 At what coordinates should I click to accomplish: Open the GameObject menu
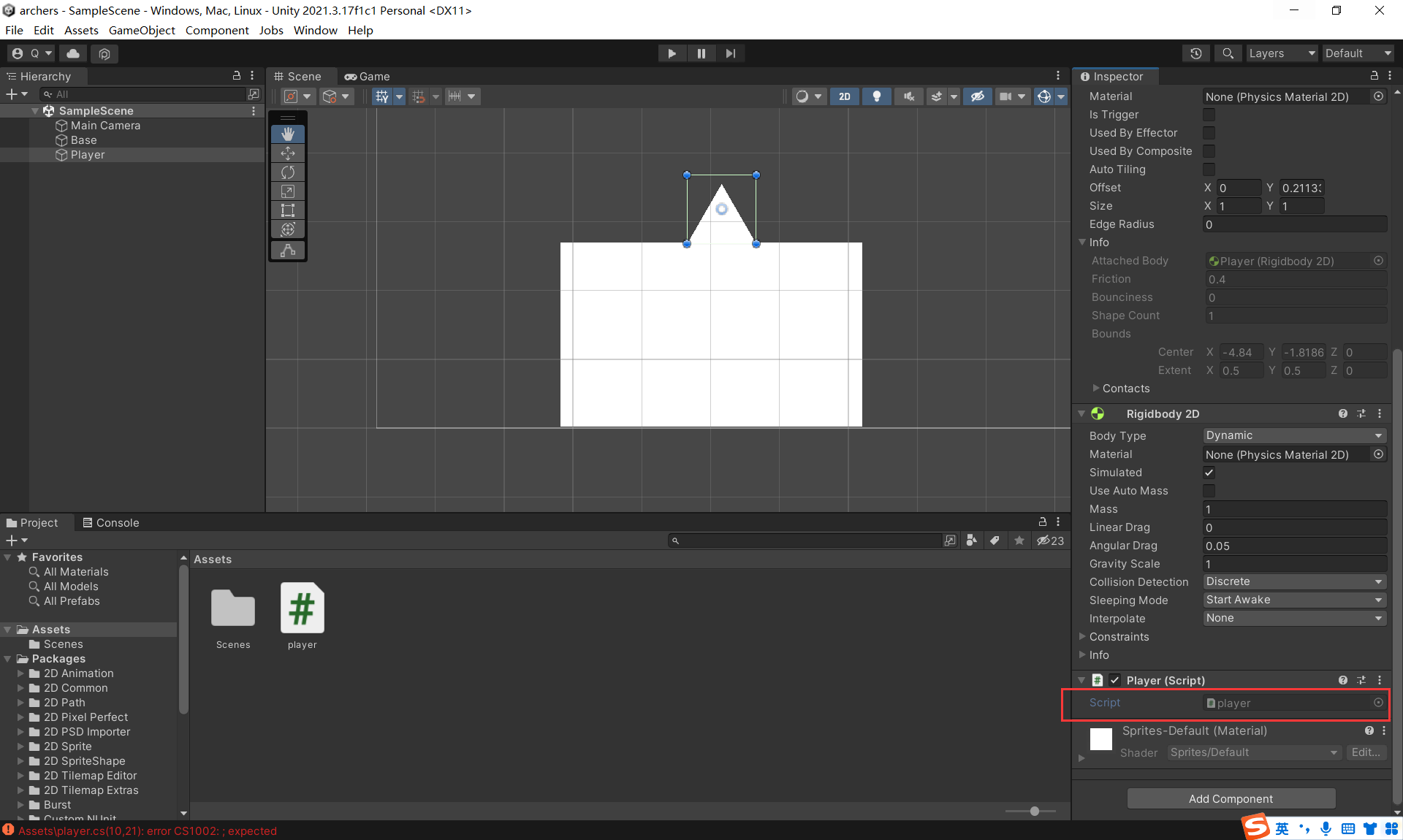click(142, 30)
